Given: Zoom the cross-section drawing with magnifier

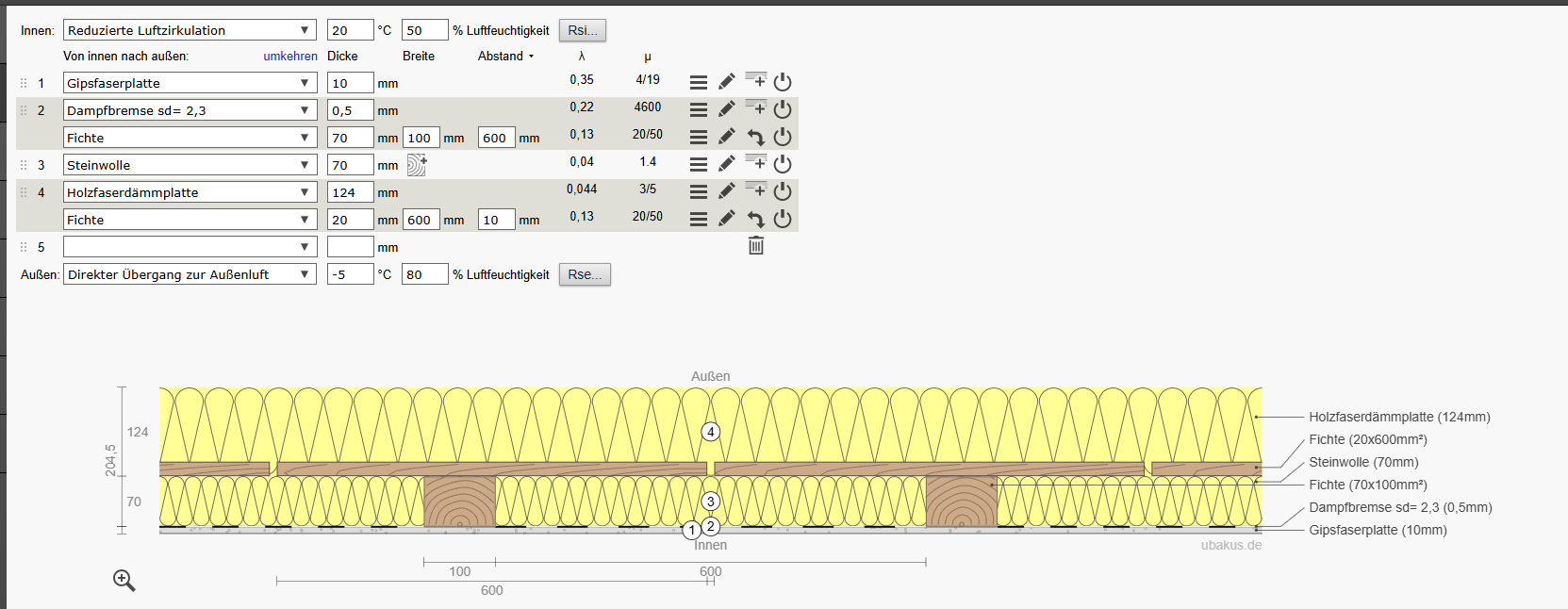Looking at the screenshot, I should pyautogui.click(x=124, y=581).
